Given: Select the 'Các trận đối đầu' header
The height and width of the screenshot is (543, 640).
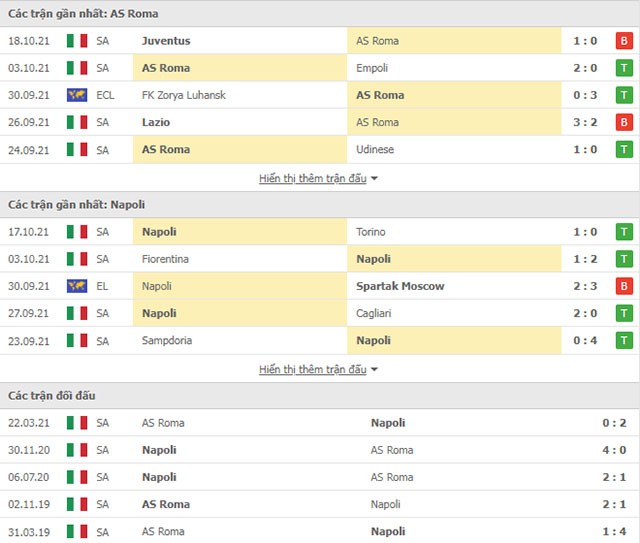Looking at the screenshot, I should tap(52, 396).
